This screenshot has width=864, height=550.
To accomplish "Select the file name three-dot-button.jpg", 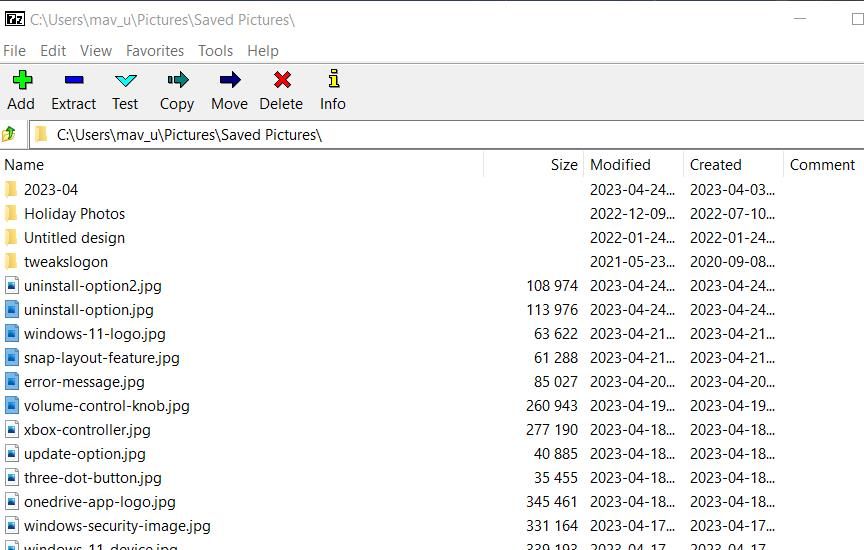I will (93, 478).
